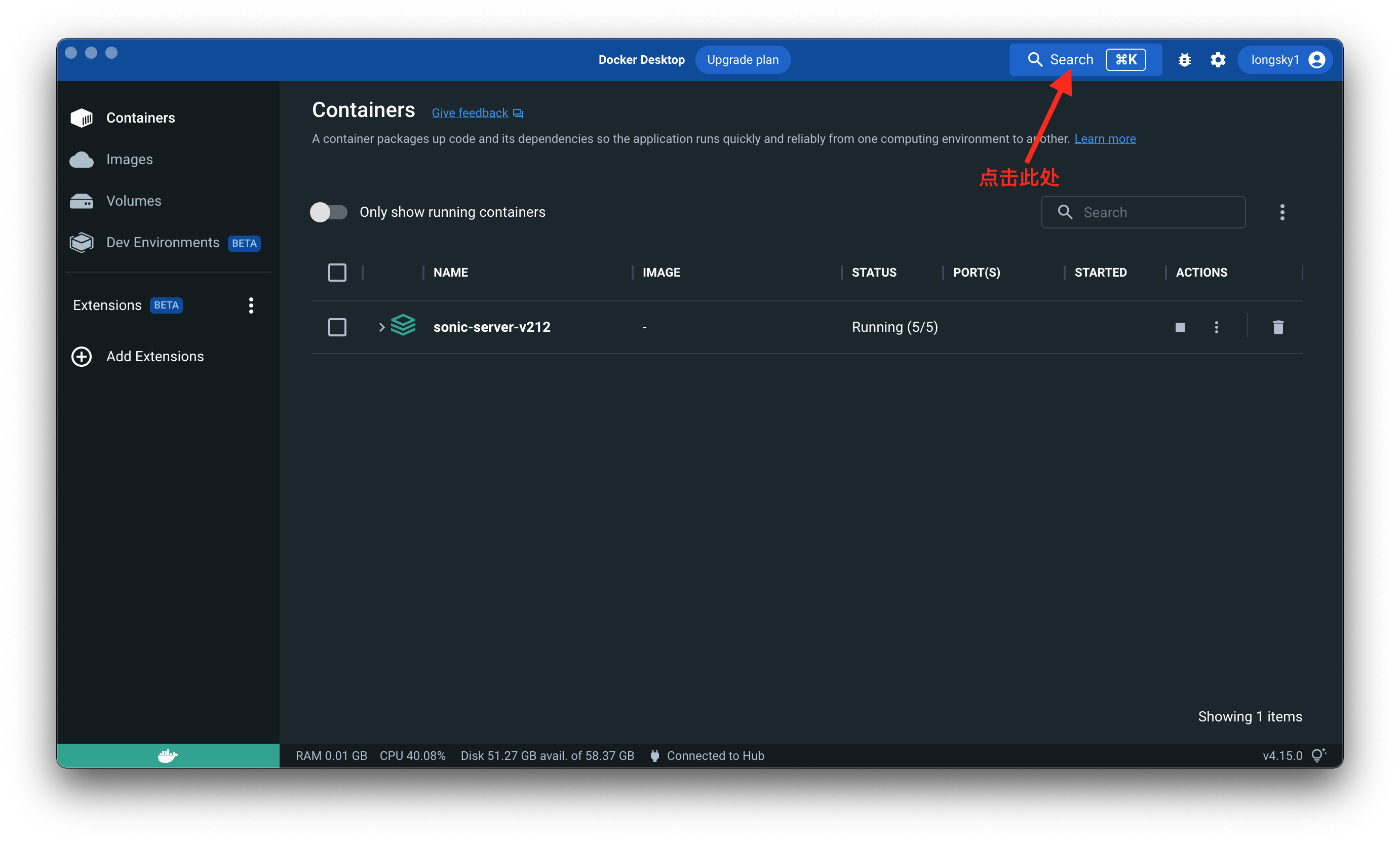Click the RAM 0.01 GB indicator
The height and width of the screenshot is (843, 1400).
point(331,755)
